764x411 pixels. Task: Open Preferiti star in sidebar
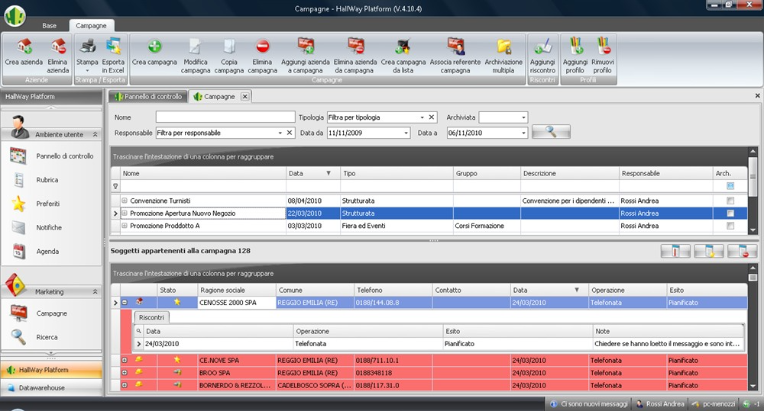[x=19, y=204]
